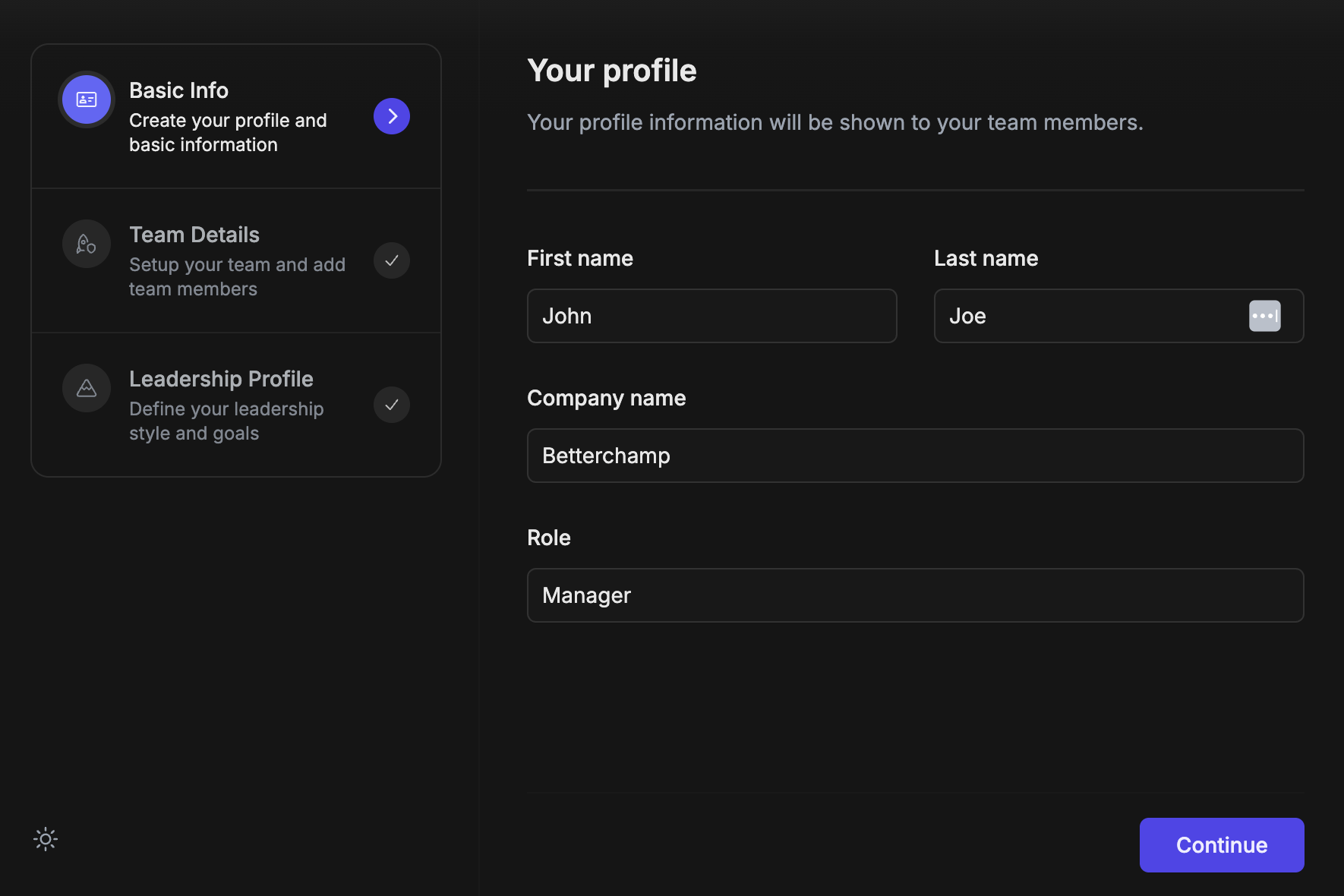Toggle the light/dark theme sun icon

46,839
